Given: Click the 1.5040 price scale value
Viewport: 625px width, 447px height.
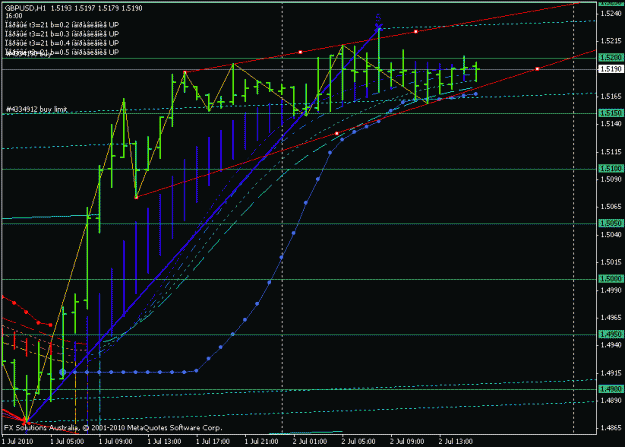Looking at the screenshot, I should coord(611,234).
